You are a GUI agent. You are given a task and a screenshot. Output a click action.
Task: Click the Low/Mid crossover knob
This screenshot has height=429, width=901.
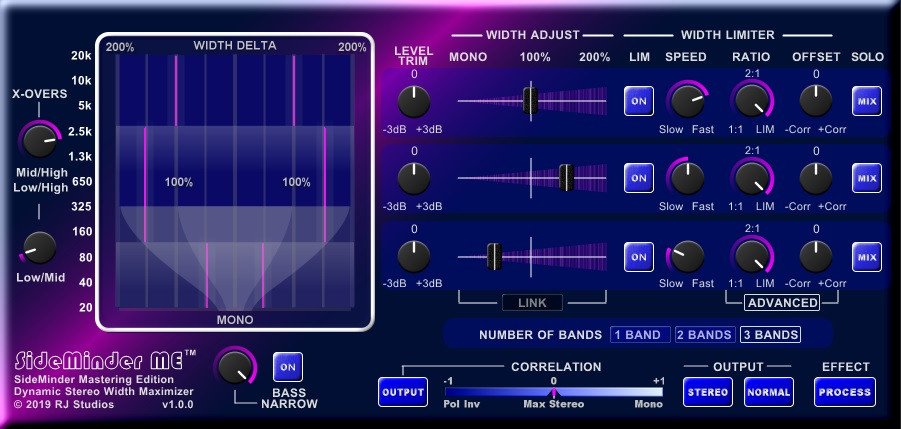click(40, 248)
